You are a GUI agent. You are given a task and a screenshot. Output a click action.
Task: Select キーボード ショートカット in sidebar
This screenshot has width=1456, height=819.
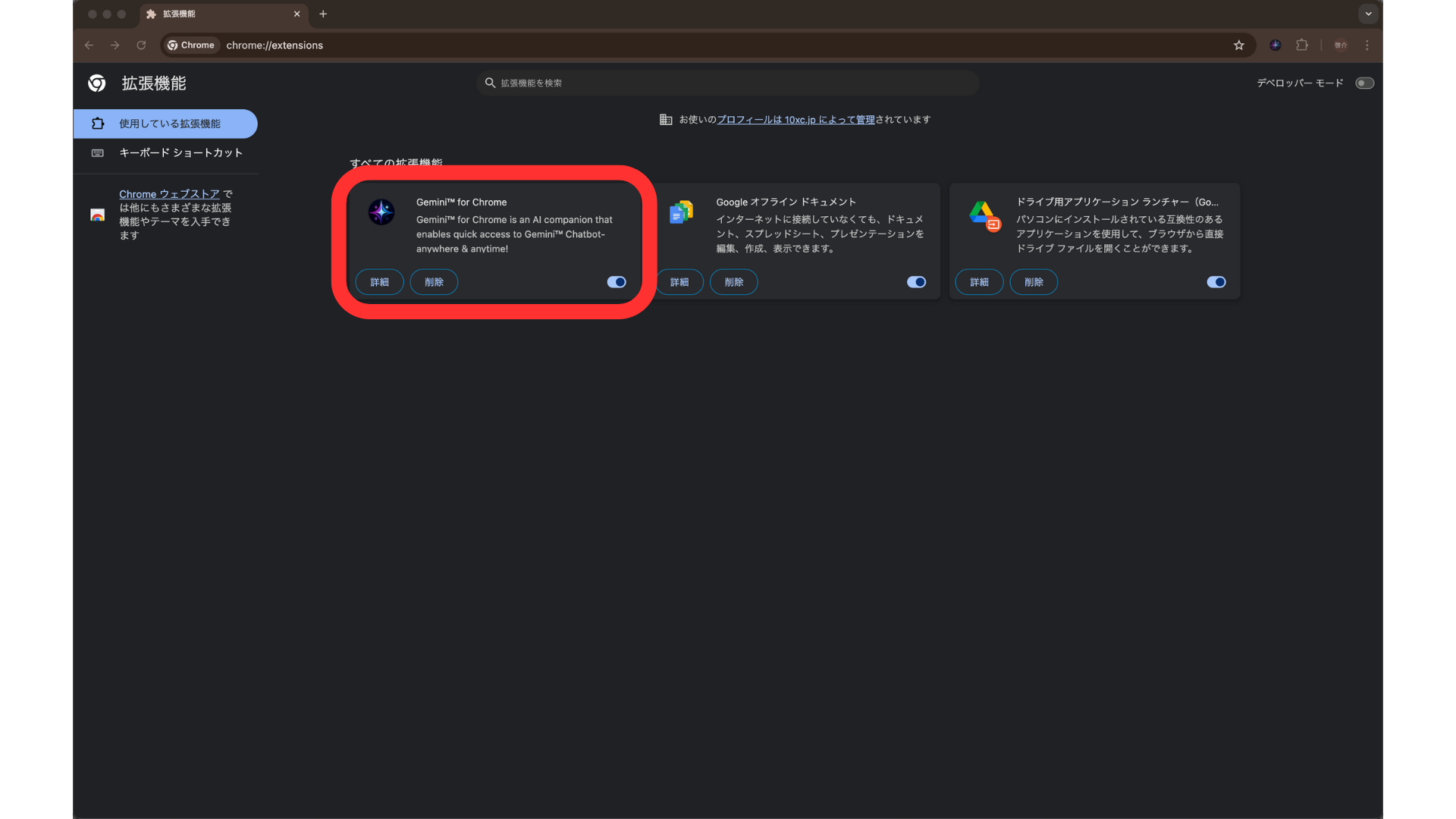pos(165,153)
